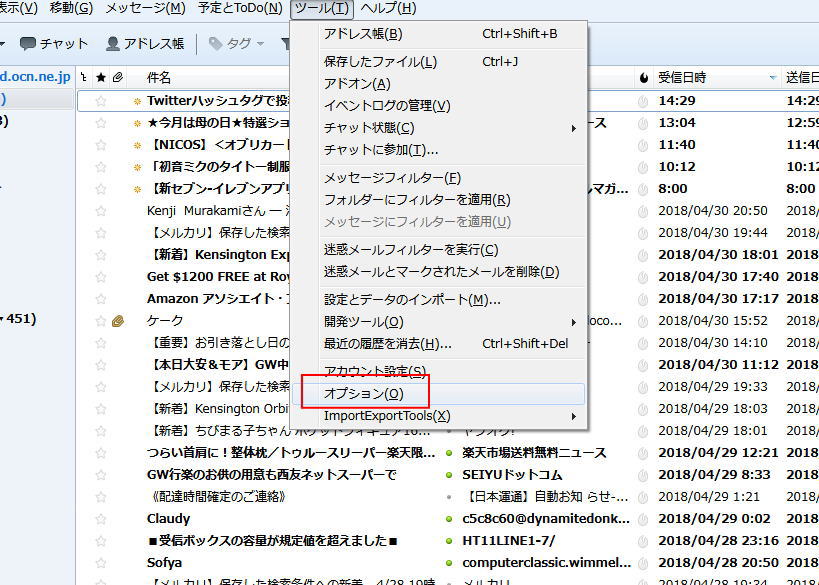Open アカウント設定(S) entry
The width and height of the screenshot is (819, 585).
coord(439,371)
